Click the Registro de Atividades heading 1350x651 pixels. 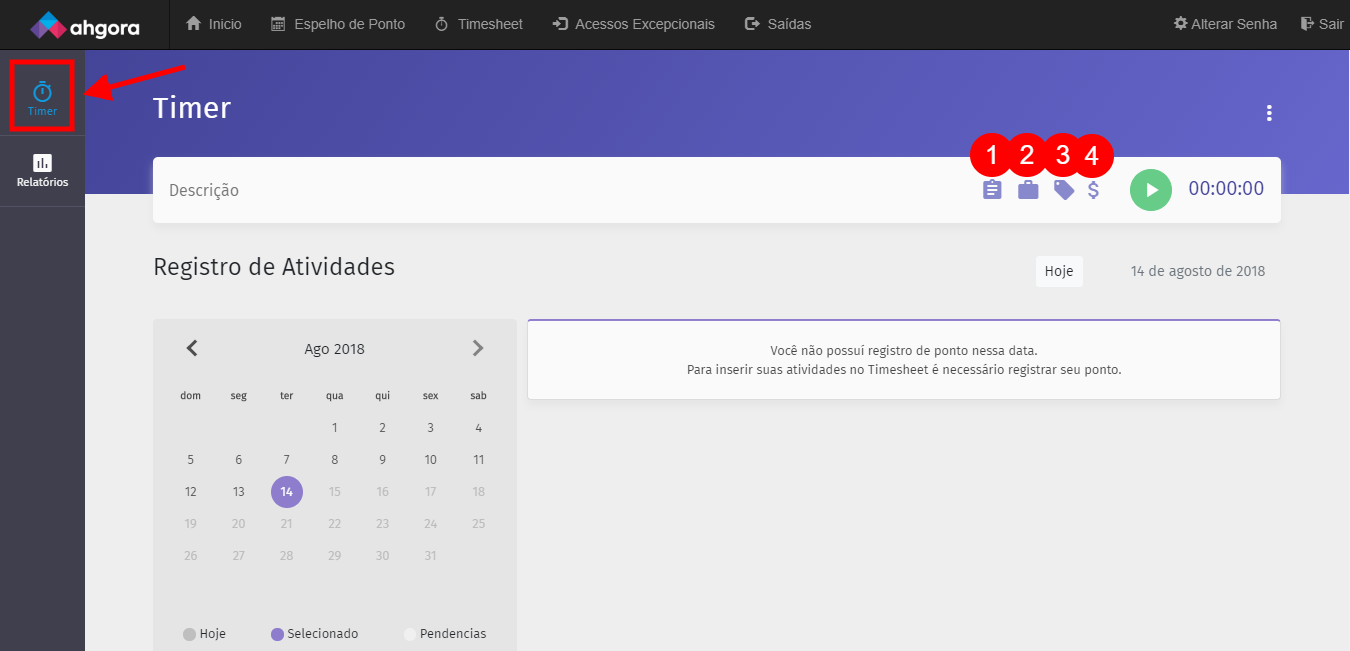274,267
